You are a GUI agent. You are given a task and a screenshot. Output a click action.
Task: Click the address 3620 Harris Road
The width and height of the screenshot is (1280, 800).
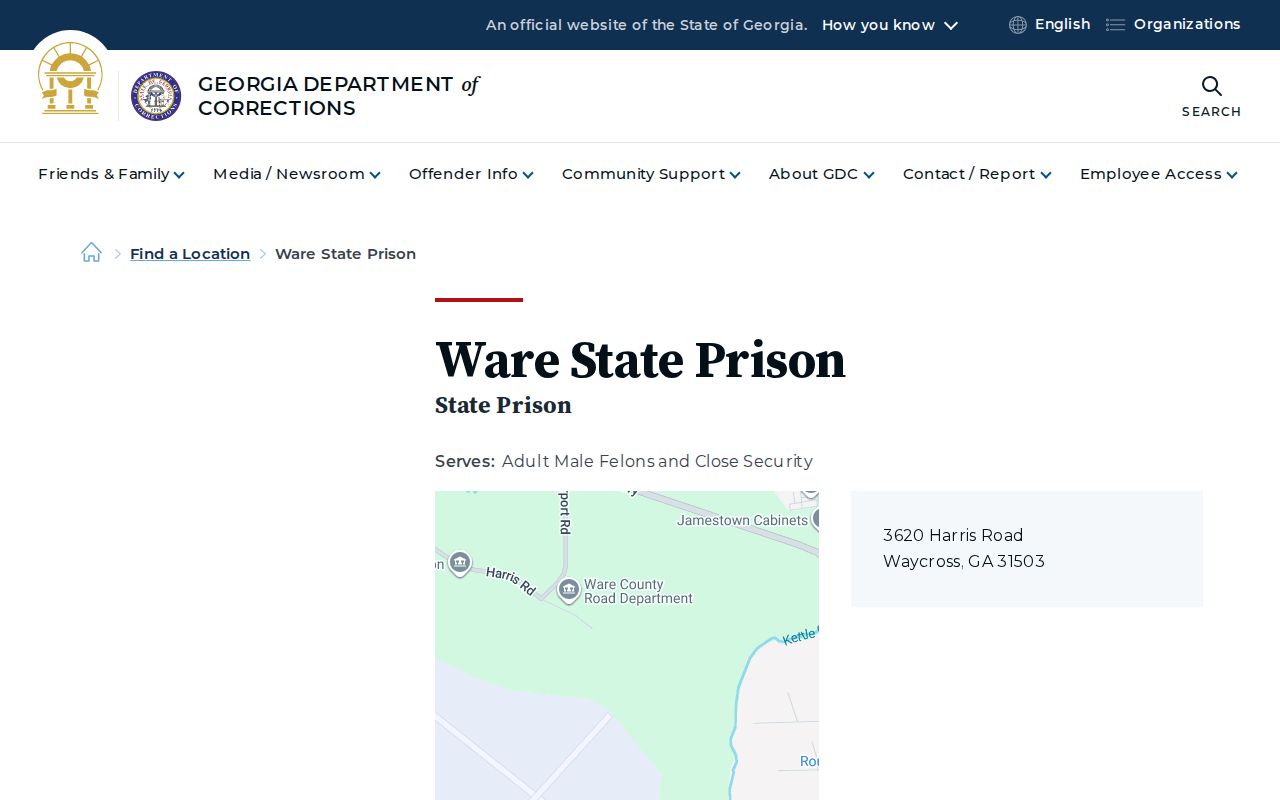tap(953, 535)
